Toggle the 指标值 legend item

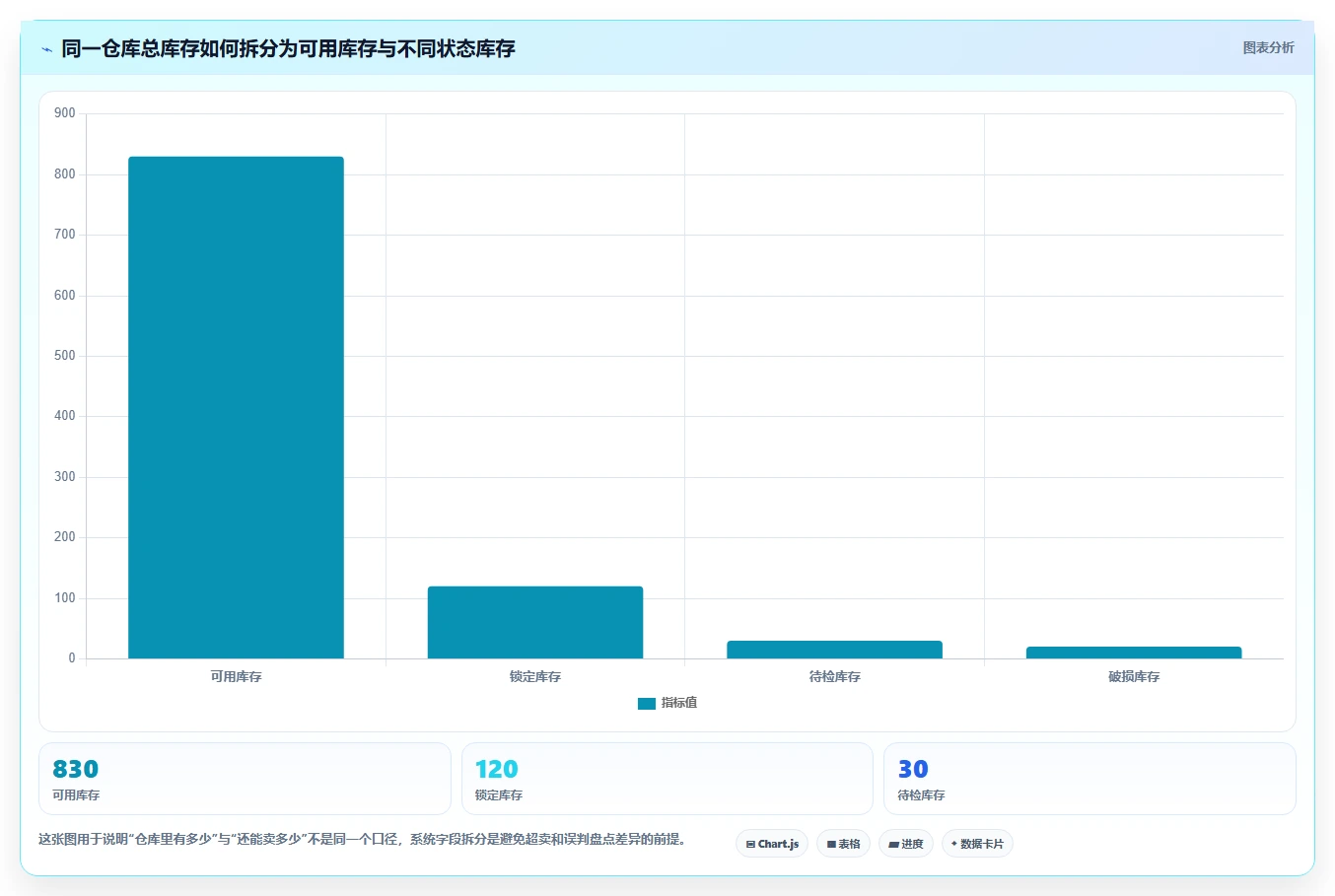coord(667,703)
